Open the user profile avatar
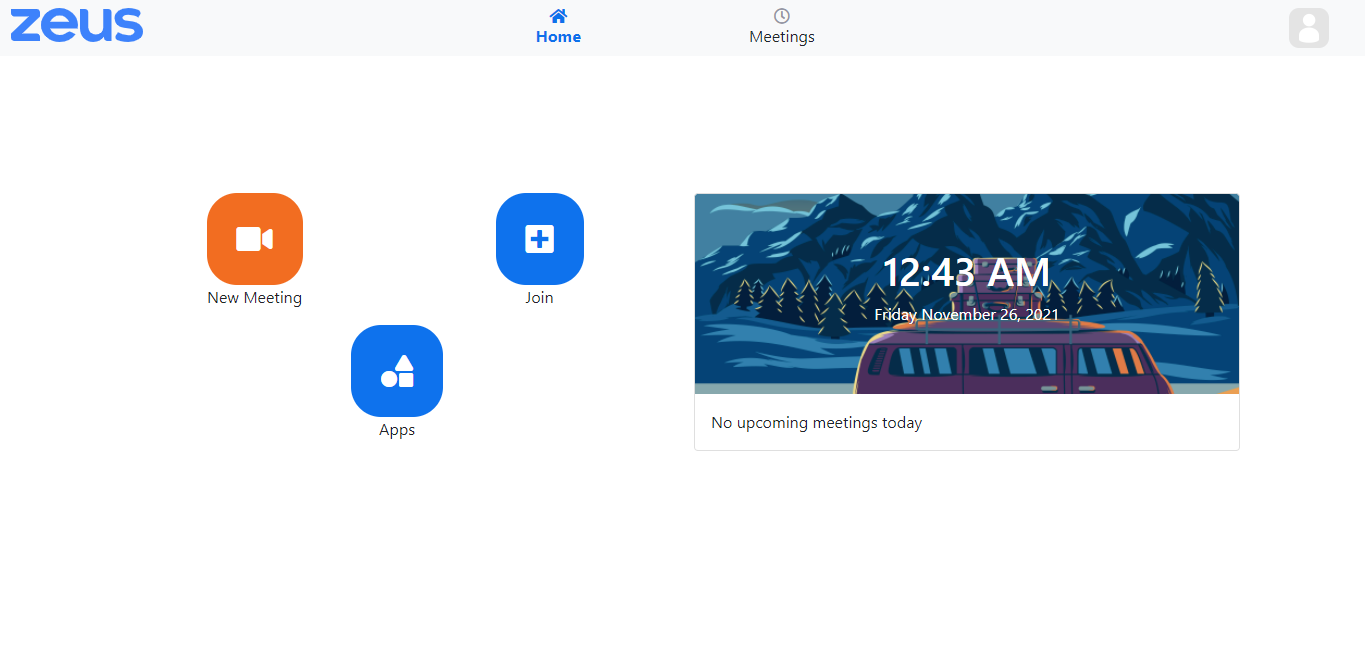 tap(1308, 28)
